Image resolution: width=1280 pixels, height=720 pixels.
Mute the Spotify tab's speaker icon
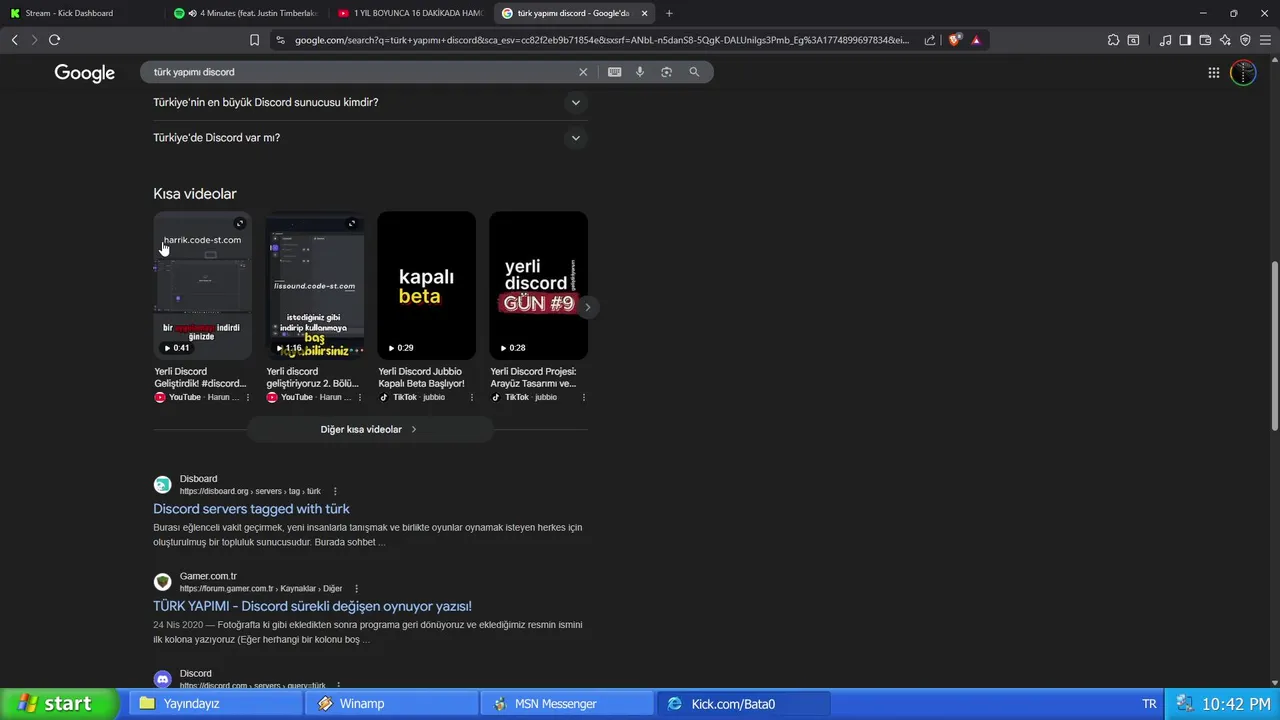coord(192,13)
